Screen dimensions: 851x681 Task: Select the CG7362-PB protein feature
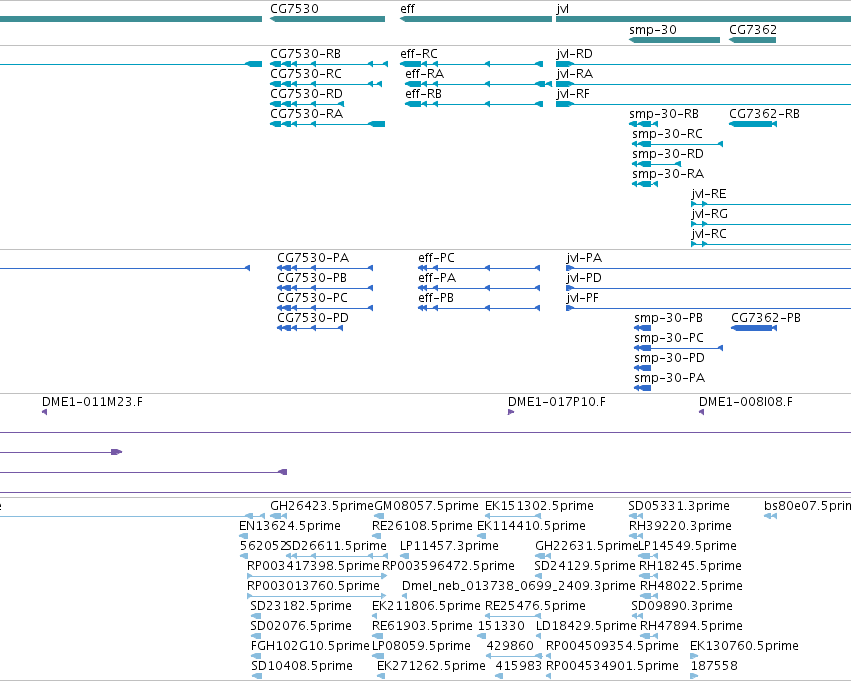pyautogui.click(x=754, y=328)
